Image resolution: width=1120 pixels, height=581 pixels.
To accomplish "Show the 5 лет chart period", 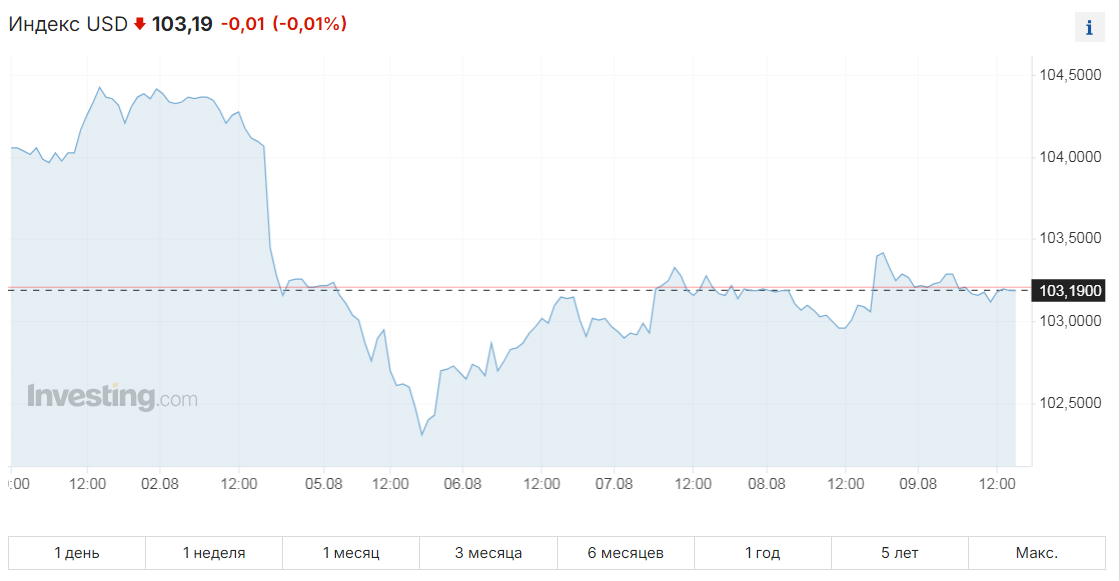I will click(899, 552).
